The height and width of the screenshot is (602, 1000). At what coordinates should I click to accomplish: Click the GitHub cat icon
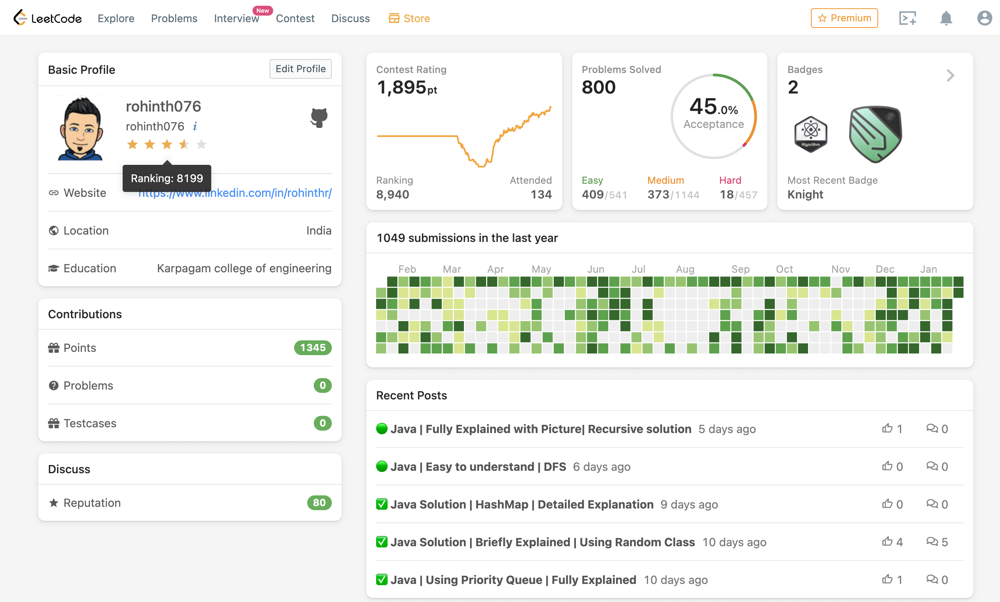coord(319,117)
